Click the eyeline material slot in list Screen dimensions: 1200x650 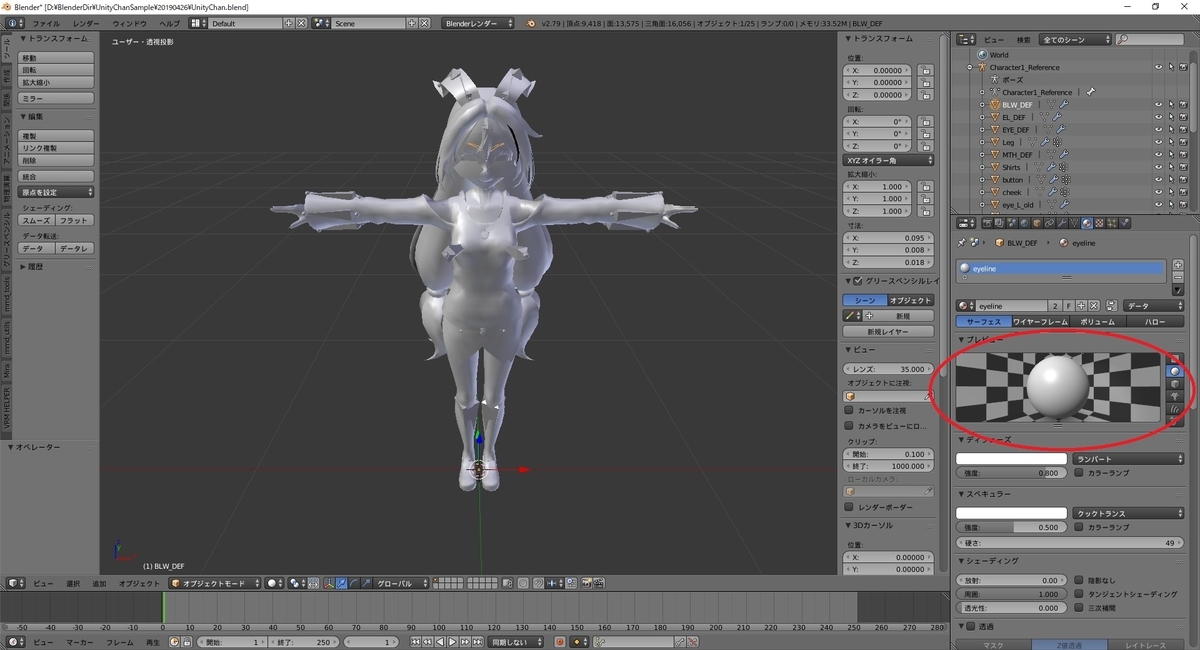[x=1062, y=268]
